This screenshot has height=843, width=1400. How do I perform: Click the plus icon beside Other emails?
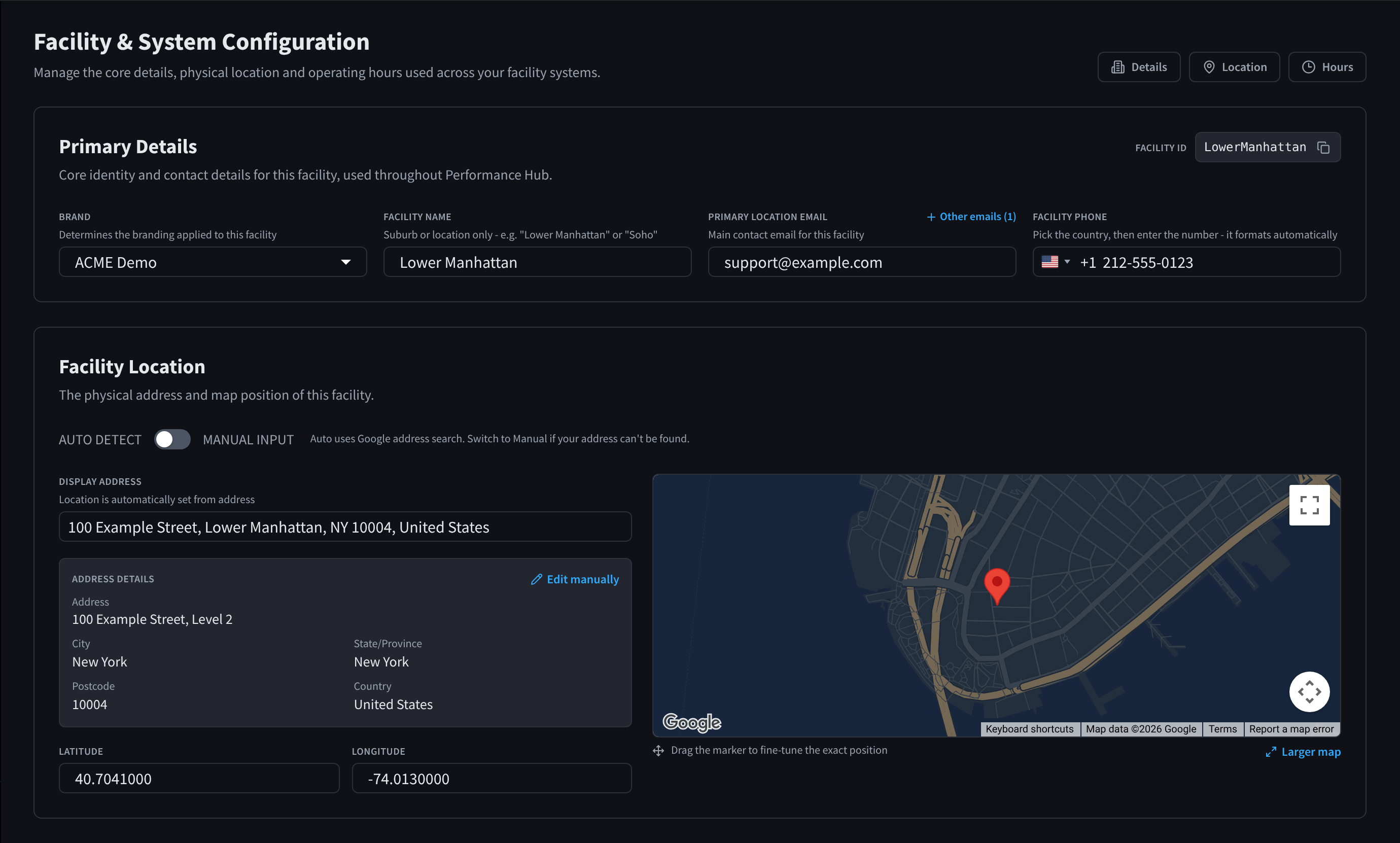(x=931, y=217)
